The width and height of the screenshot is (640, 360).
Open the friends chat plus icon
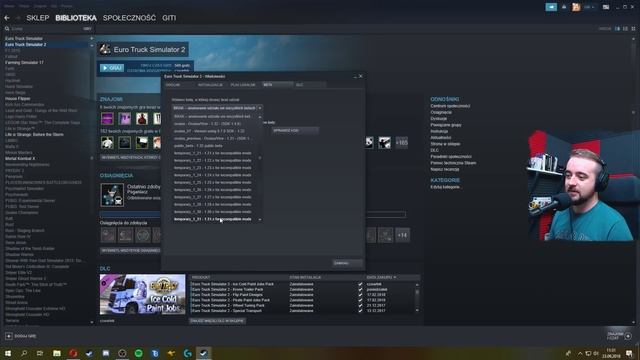628,336
